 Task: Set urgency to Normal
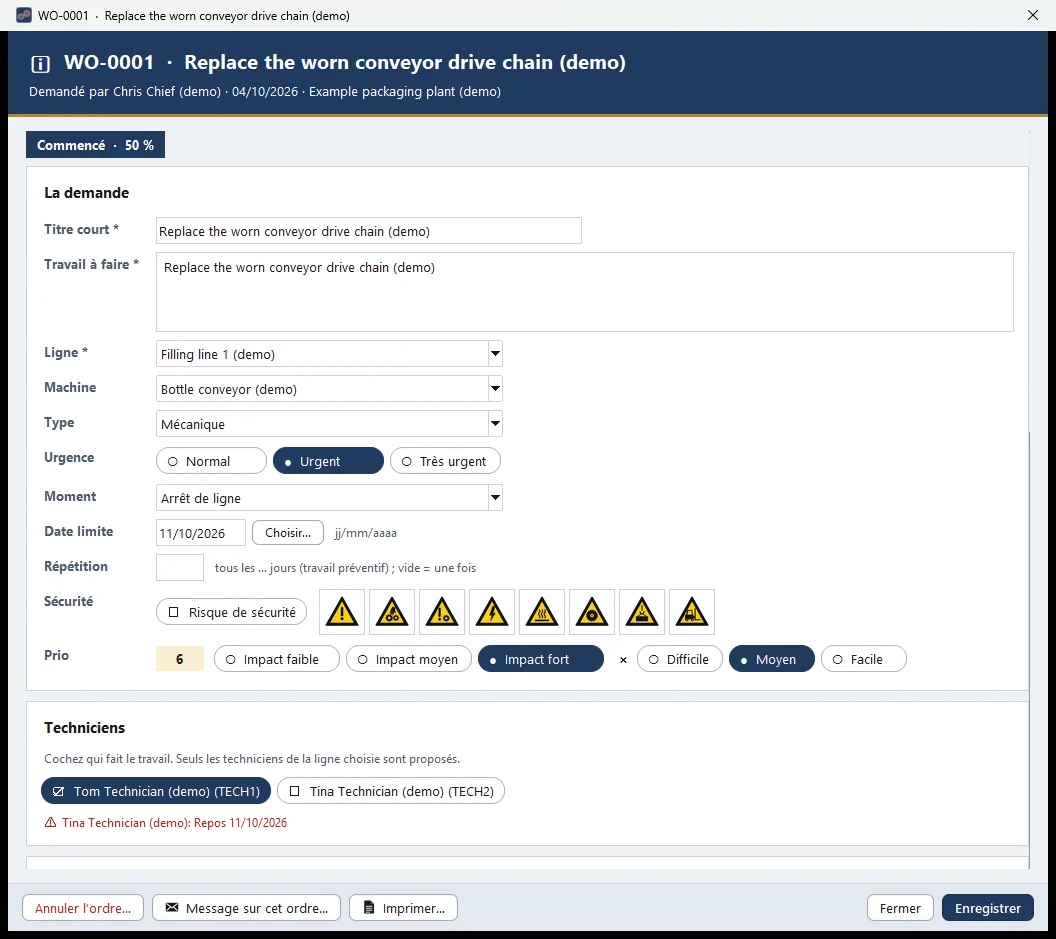click(211, 461)
